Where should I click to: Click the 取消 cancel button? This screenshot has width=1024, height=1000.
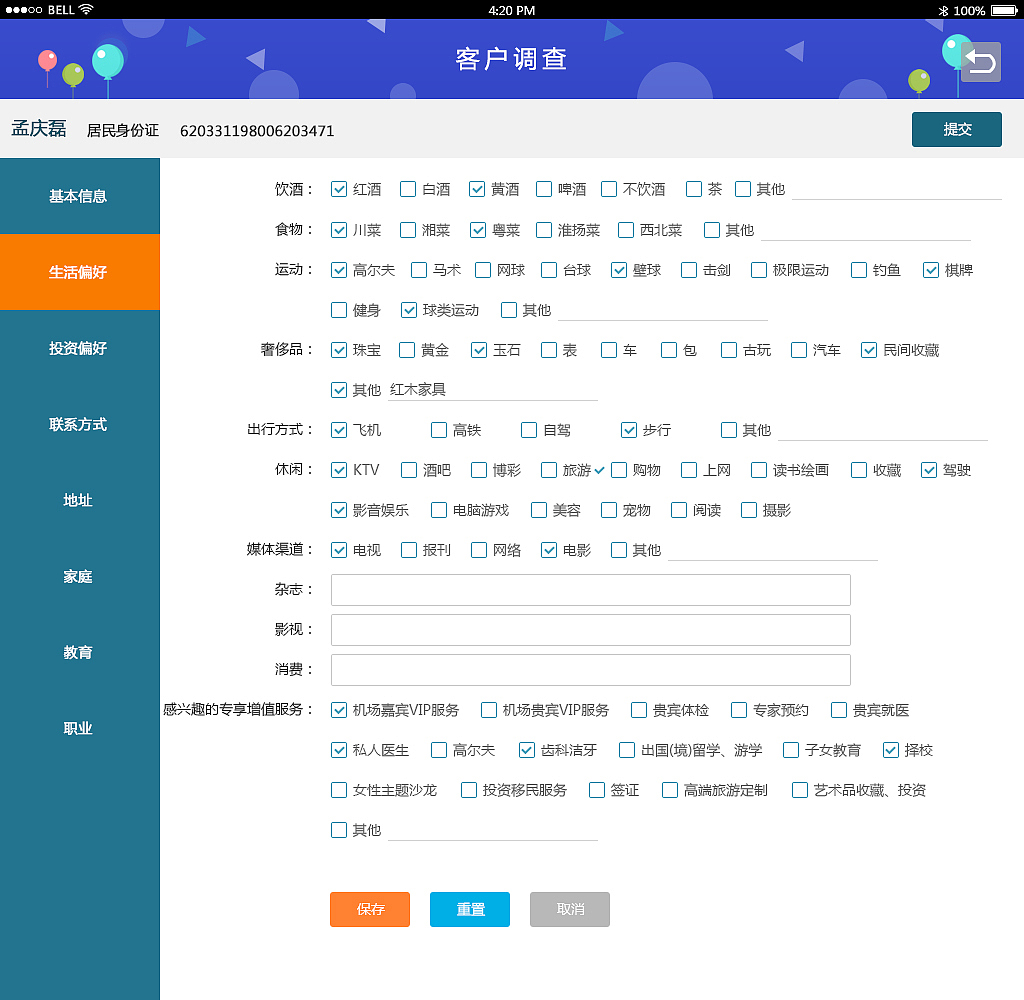point(569,909)
